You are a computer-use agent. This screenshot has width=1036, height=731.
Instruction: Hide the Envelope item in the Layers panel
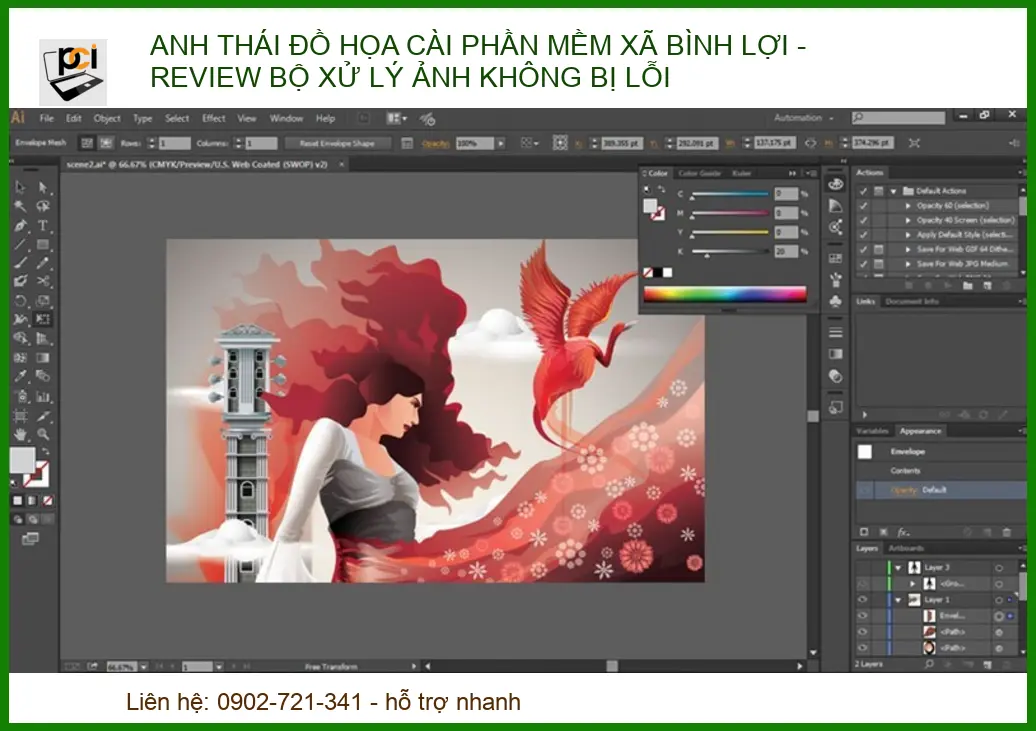tap(862, 617)
